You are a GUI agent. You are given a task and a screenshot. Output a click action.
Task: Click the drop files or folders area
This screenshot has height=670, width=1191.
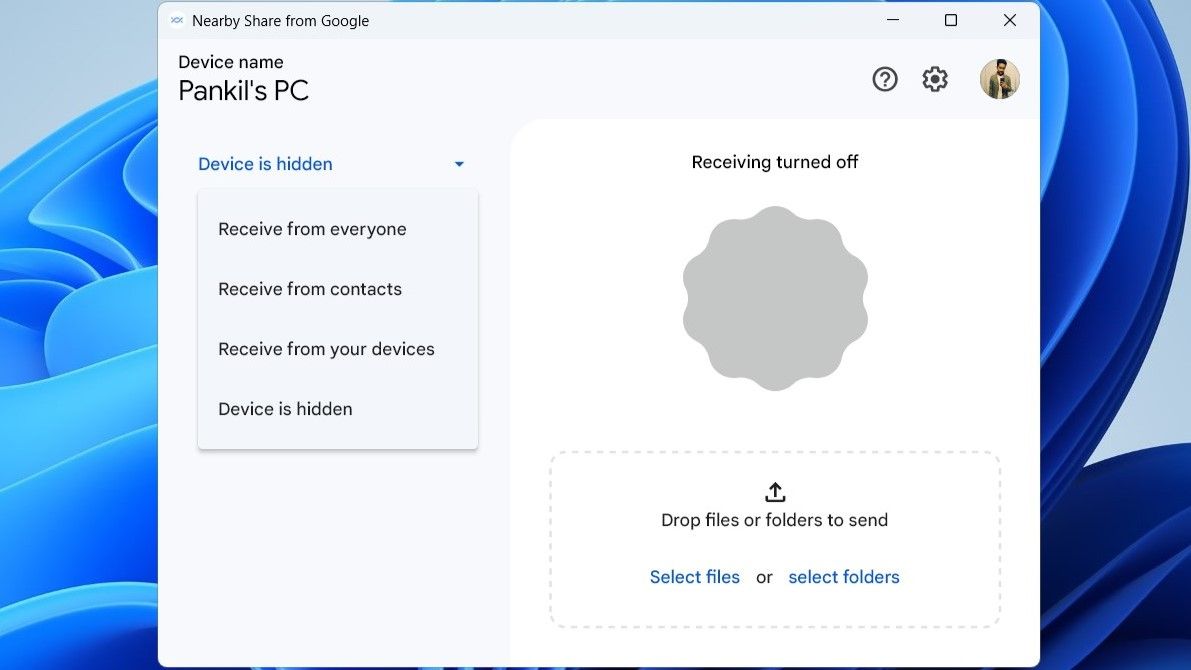pyautogui.click(x=775, y=520)
